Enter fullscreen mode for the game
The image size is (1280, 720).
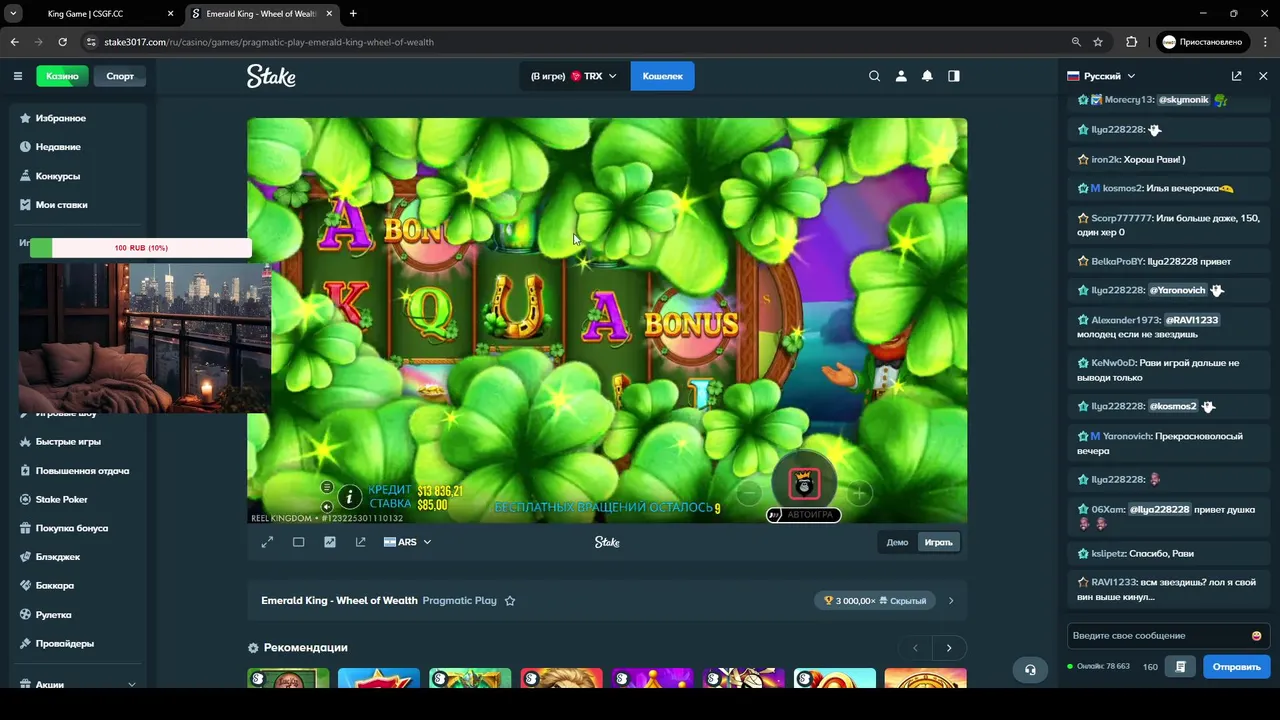[267, 542]
